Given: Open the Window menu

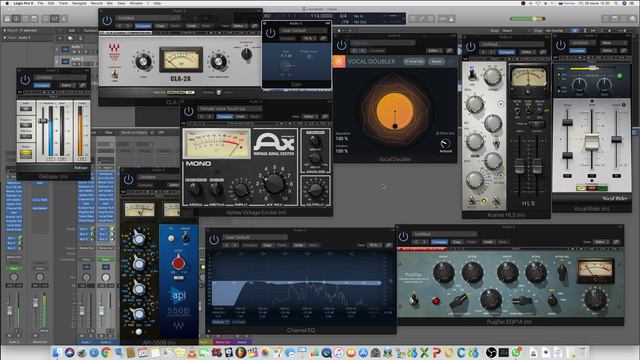Looking at the screenshot, I should pos(136,3).
